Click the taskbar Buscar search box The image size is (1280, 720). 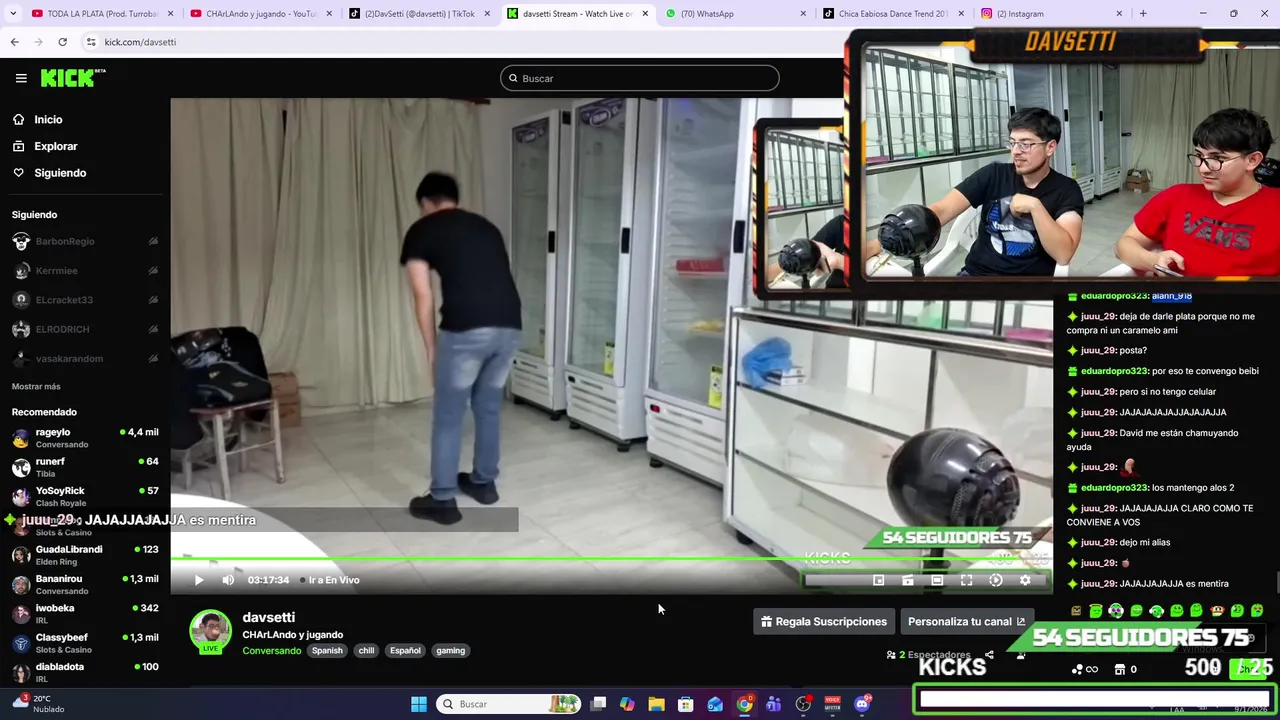(x=509, y=704)
